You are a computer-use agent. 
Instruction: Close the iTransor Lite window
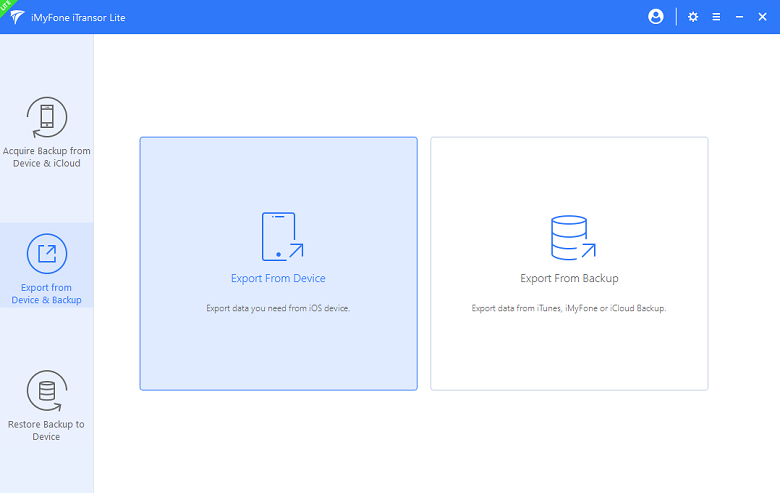[762, 17]
